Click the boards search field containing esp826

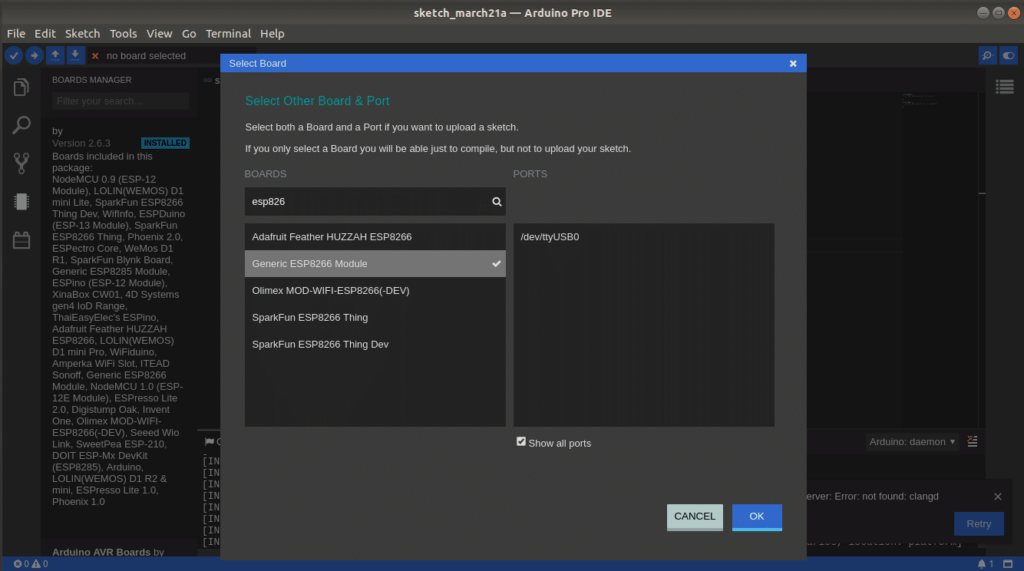(x=375, y=202)
